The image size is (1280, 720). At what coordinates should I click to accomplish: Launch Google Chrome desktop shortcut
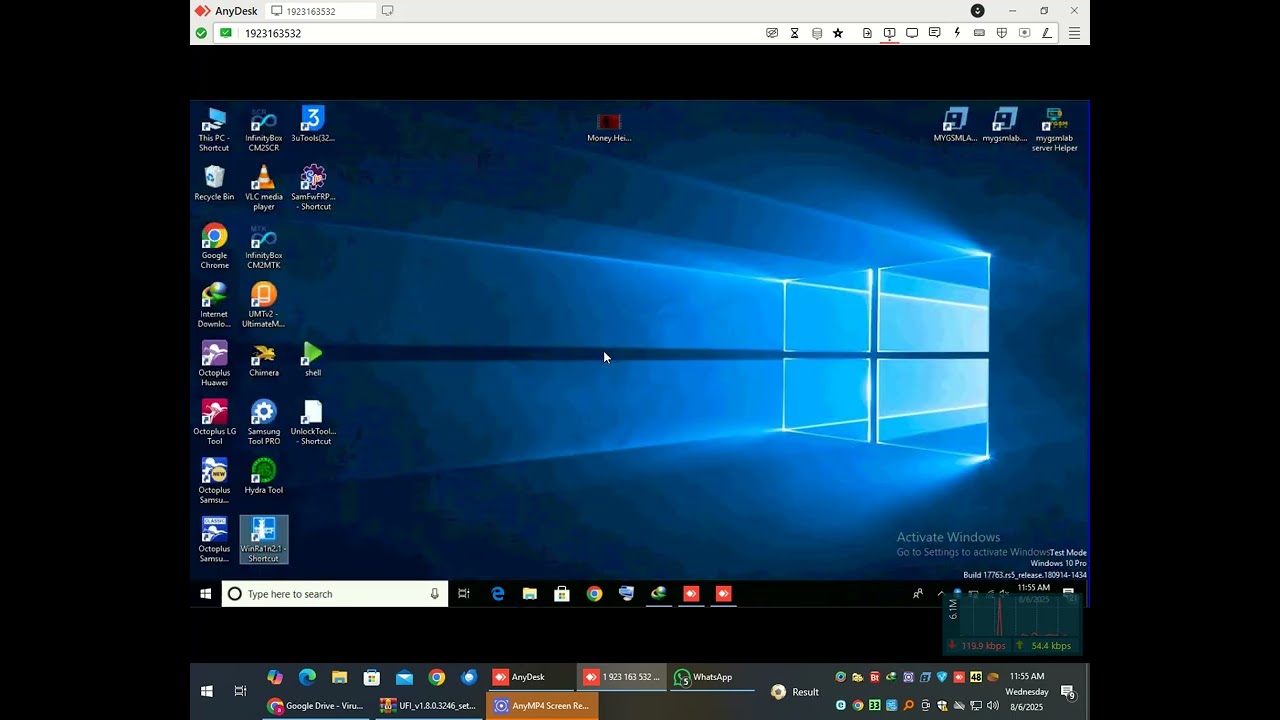pyautogui.click(x=214, y=247)
